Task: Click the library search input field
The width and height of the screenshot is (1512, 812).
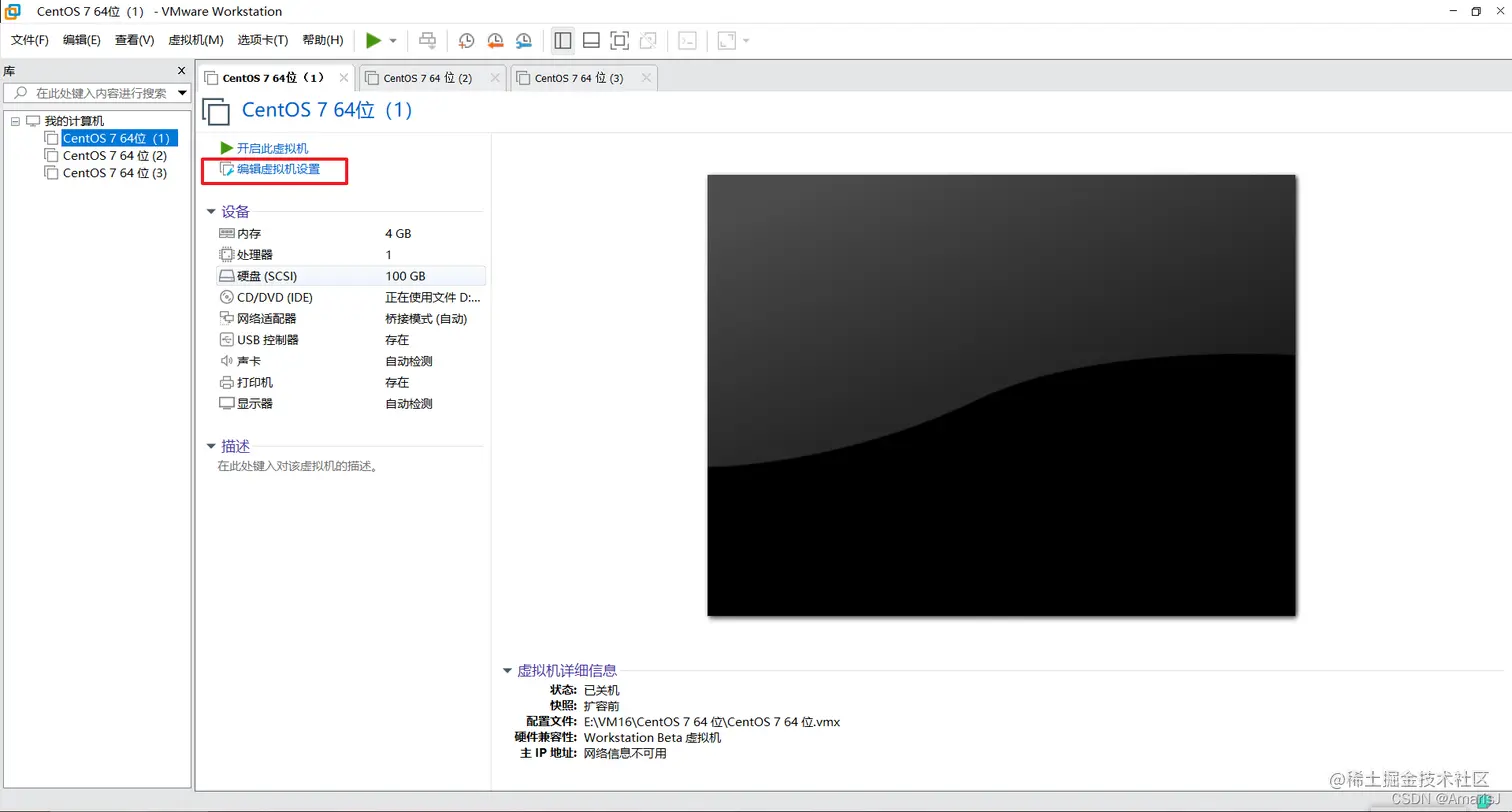Action: pyautogui.click(x=100, y=92)
